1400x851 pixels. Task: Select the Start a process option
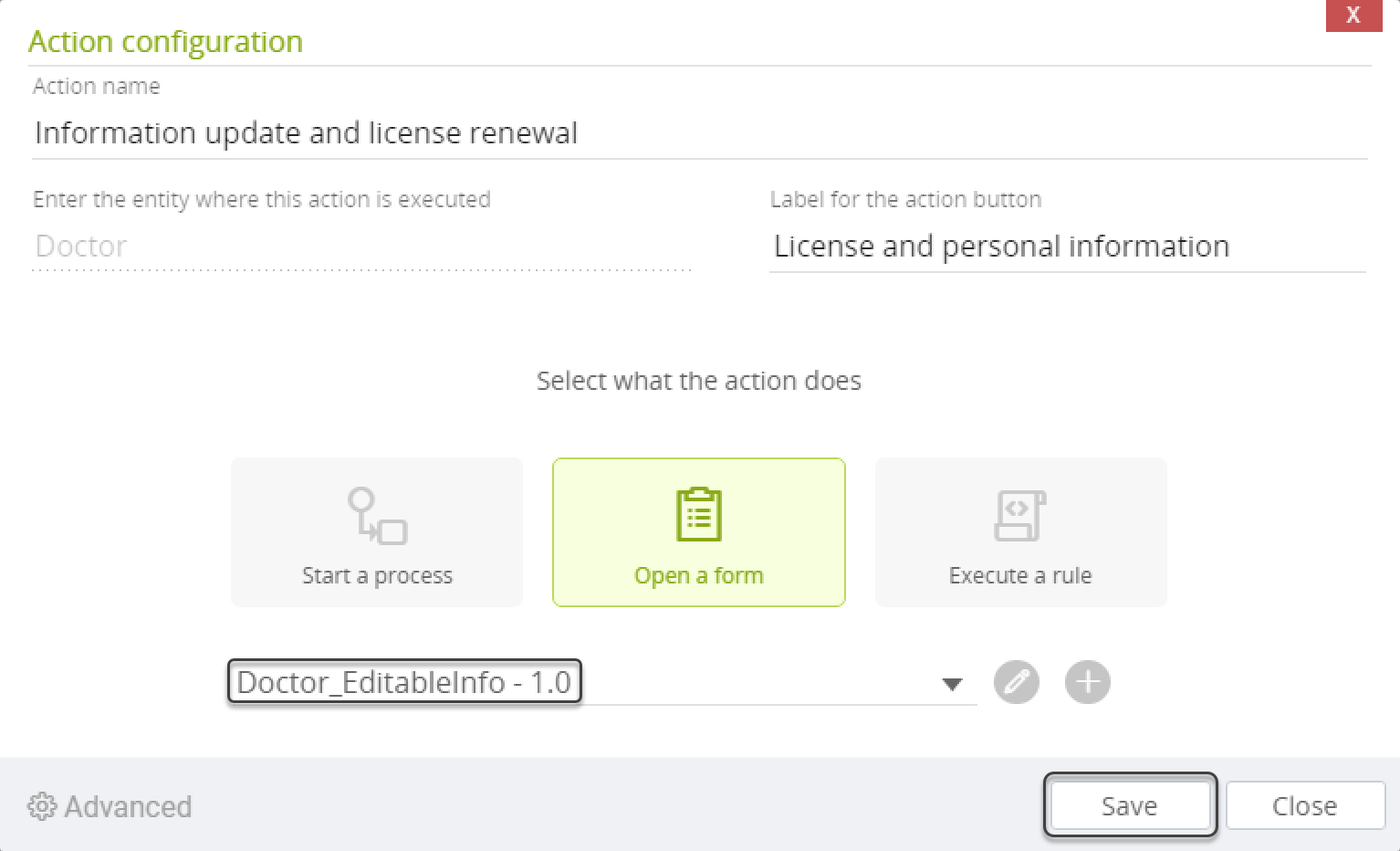click(377, 532)
